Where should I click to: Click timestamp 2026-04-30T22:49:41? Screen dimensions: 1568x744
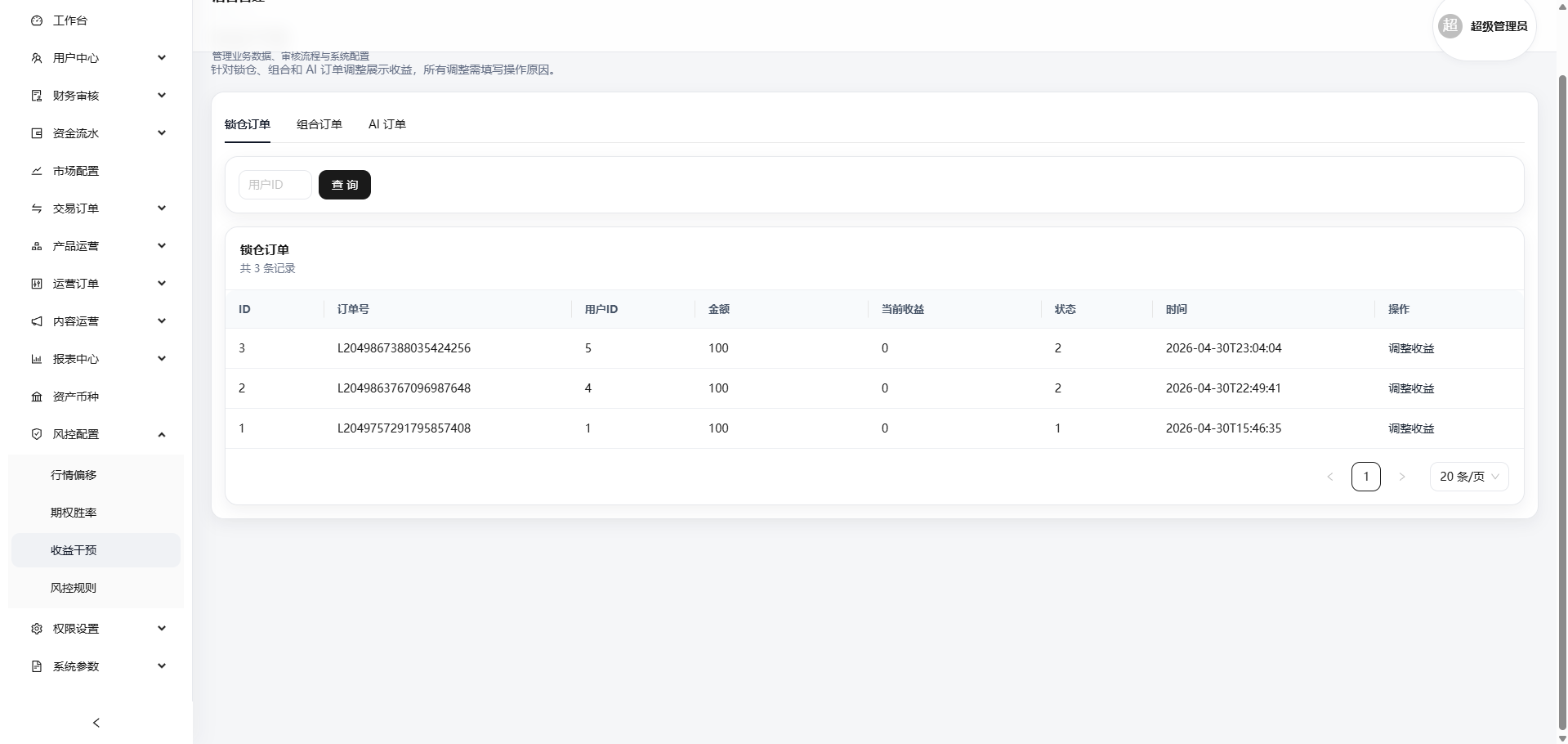1223,388
